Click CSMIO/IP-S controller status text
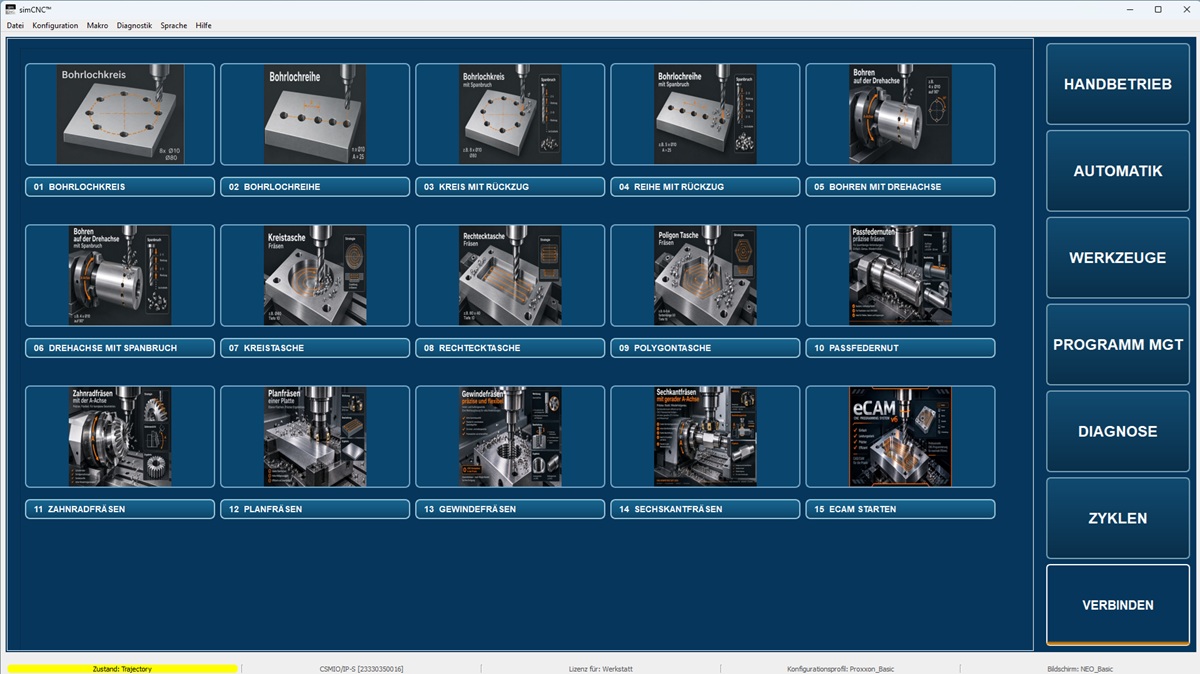The height and width of the screenshot is (674, 1200). [x=362, y=668]
